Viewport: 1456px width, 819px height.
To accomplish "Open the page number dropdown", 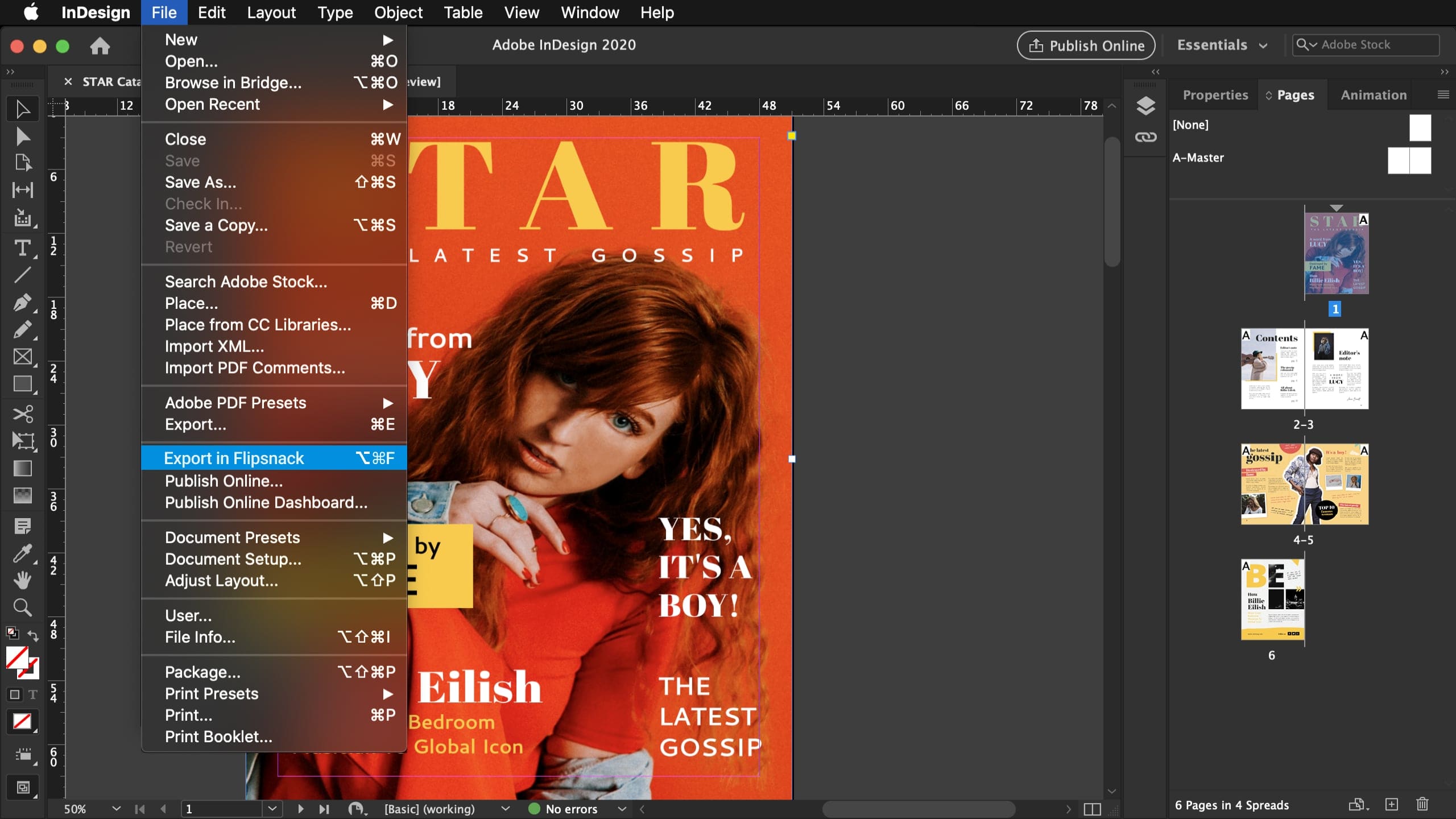I will [x=272, y=809].
